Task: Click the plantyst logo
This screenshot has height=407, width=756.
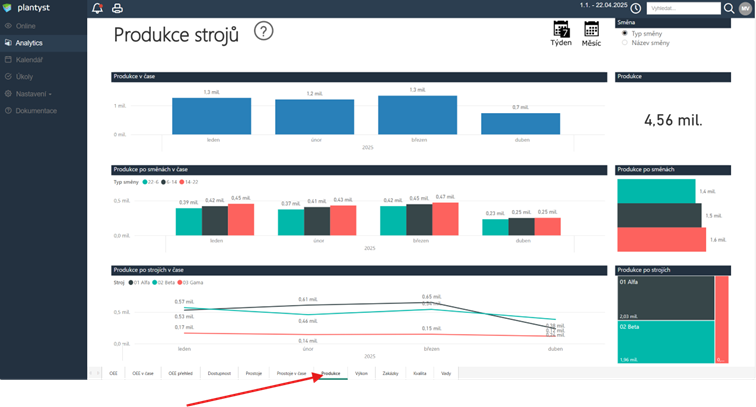Action: 27,8
